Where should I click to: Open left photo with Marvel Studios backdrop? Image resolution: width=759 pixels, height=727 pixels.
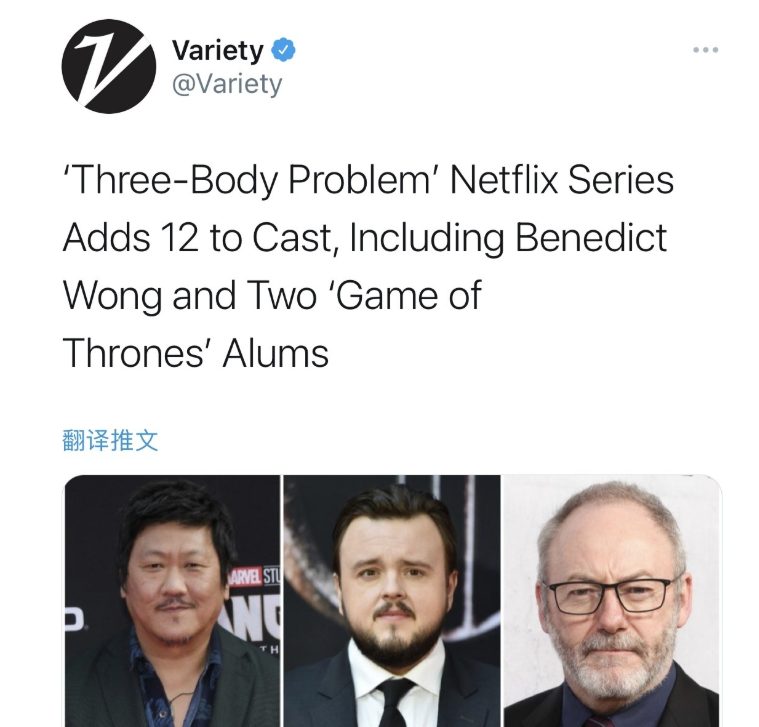click(x=172, y=601)
